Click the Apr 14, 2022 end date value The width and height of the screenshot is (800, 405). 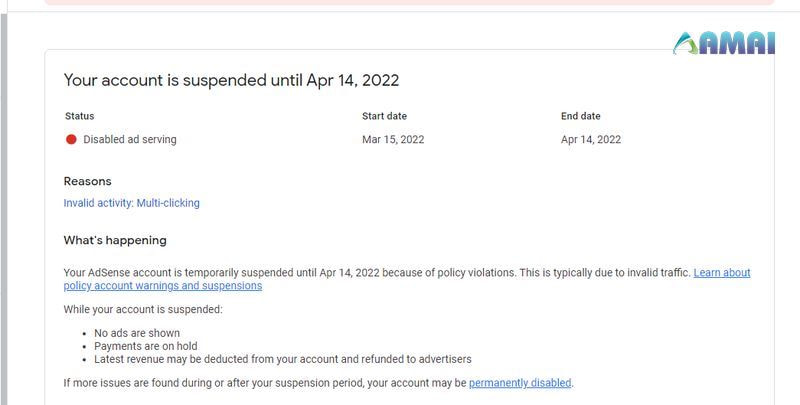[x=591, y=140]
